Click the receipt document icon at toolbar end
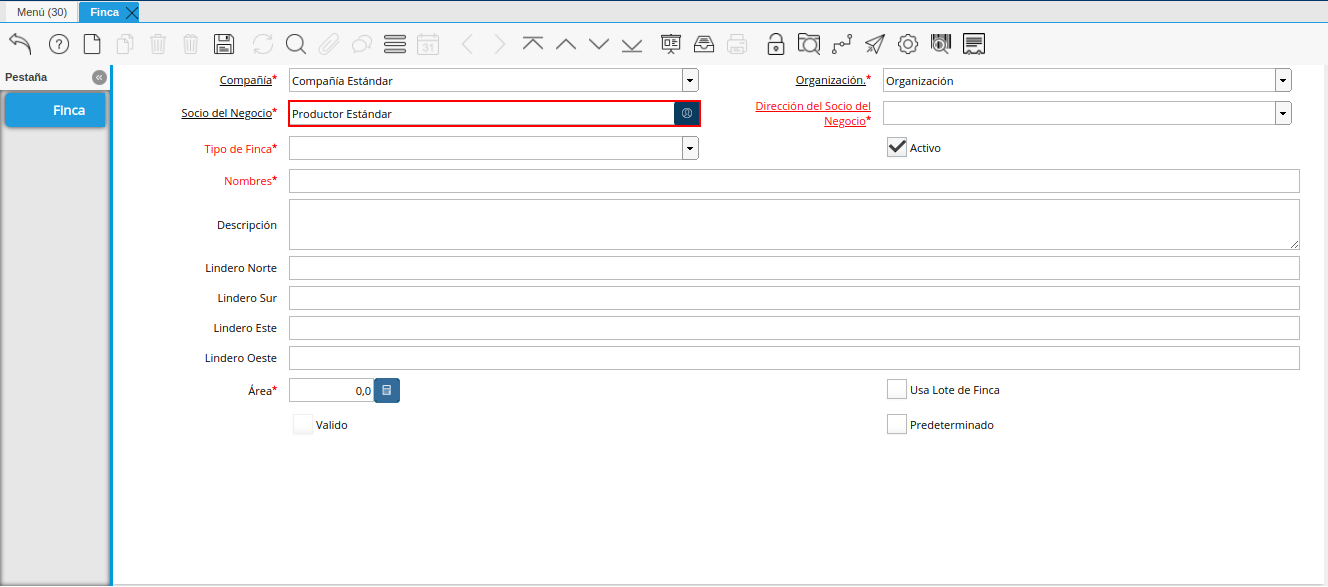Viewport: 1328px width, 587px height. click(x=974, y=44)
